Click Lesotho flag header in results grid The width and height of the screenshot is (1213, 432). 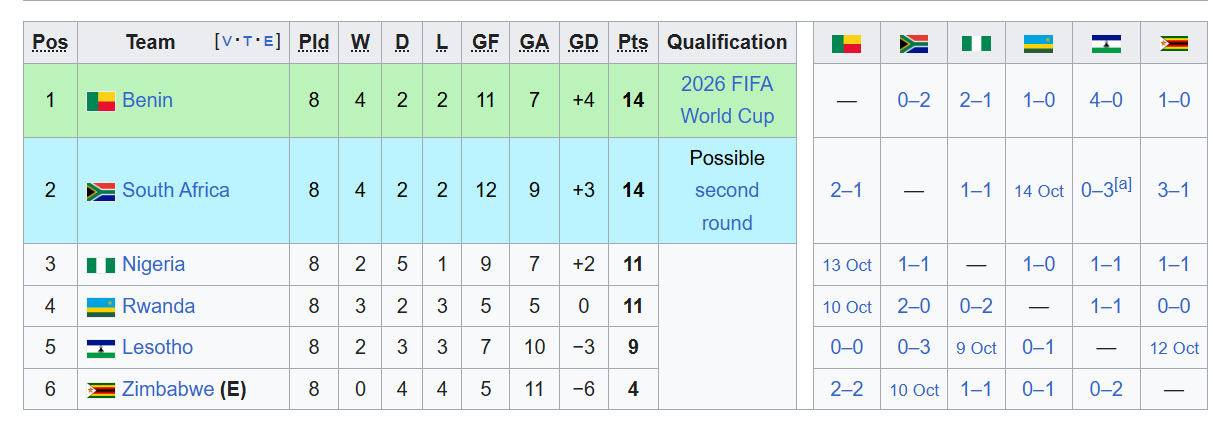(x=1106, y=44)
